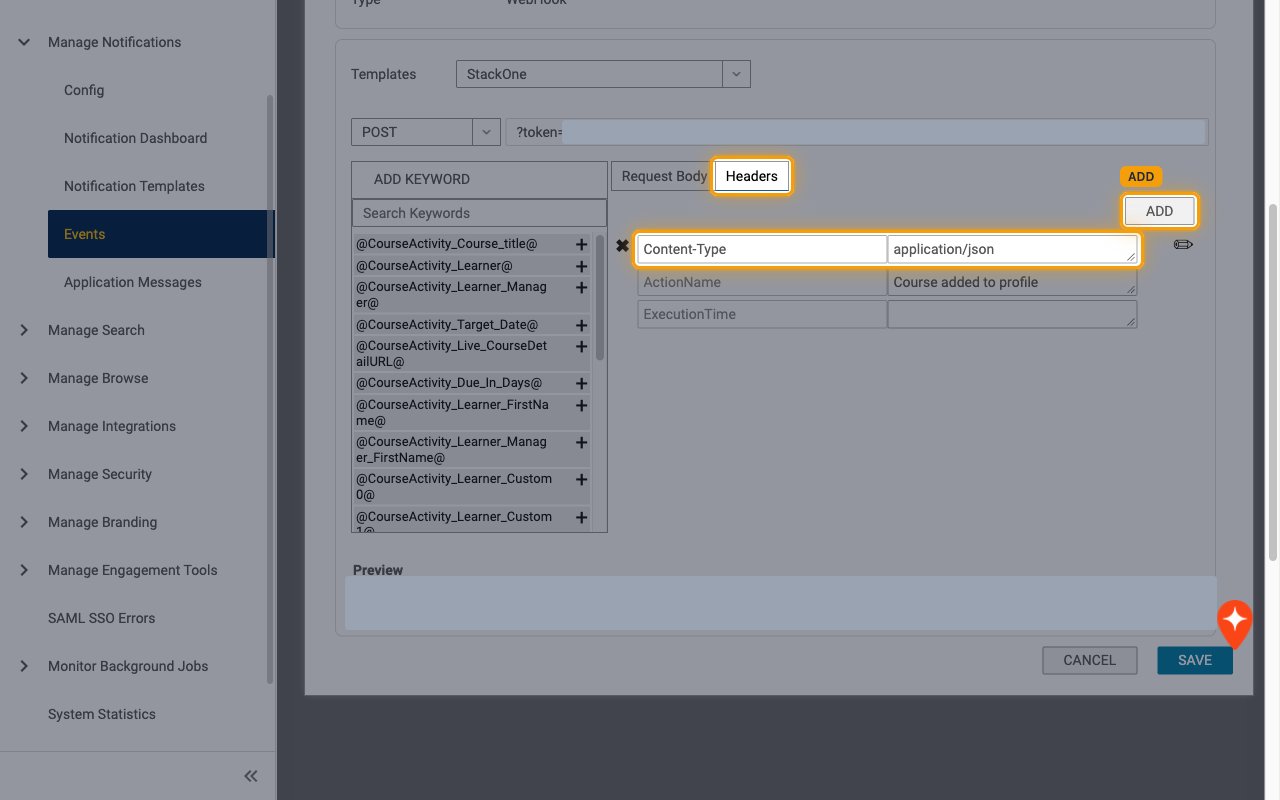Expand the Manage Engagement Tools section
The image size is (1280, 800).
click(x=24, y=570)
